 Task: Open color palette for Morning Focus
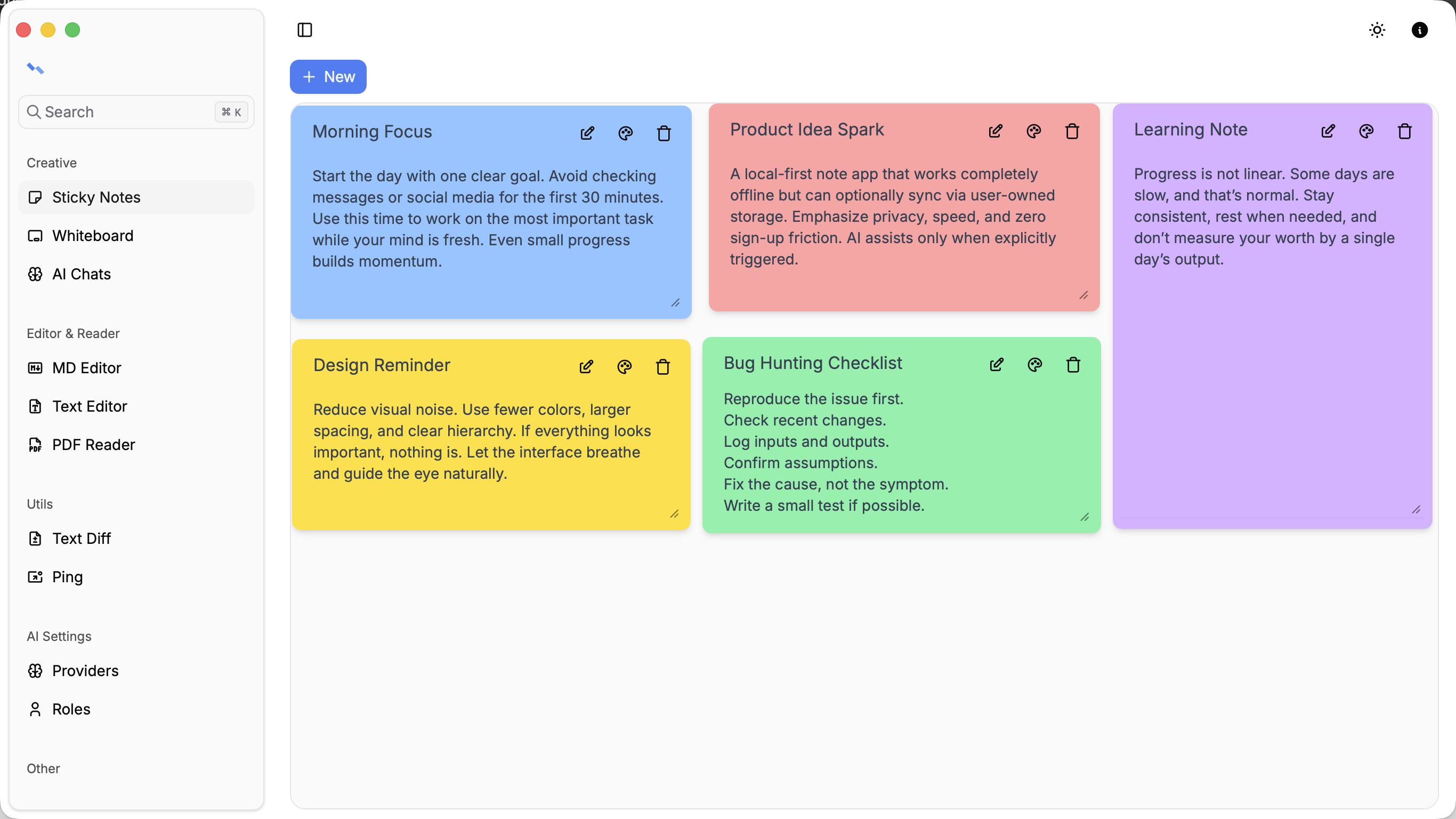point(625,133)
